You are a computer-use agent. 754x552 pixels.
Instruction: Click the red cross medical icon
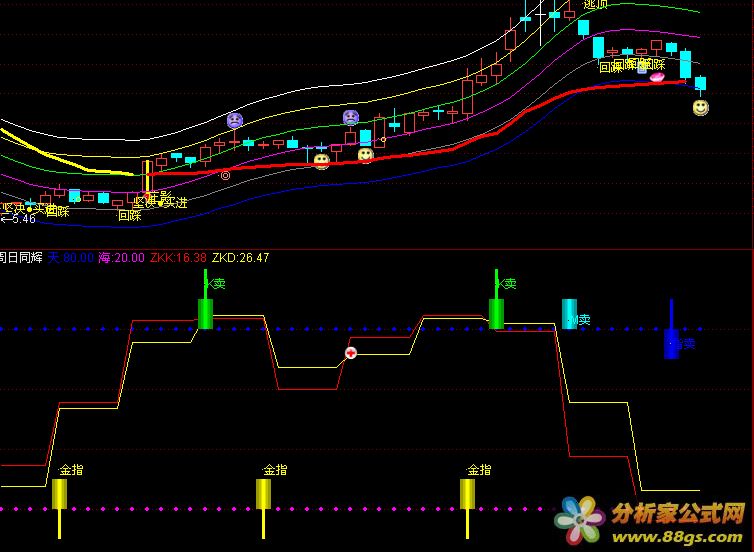(351, 353)
